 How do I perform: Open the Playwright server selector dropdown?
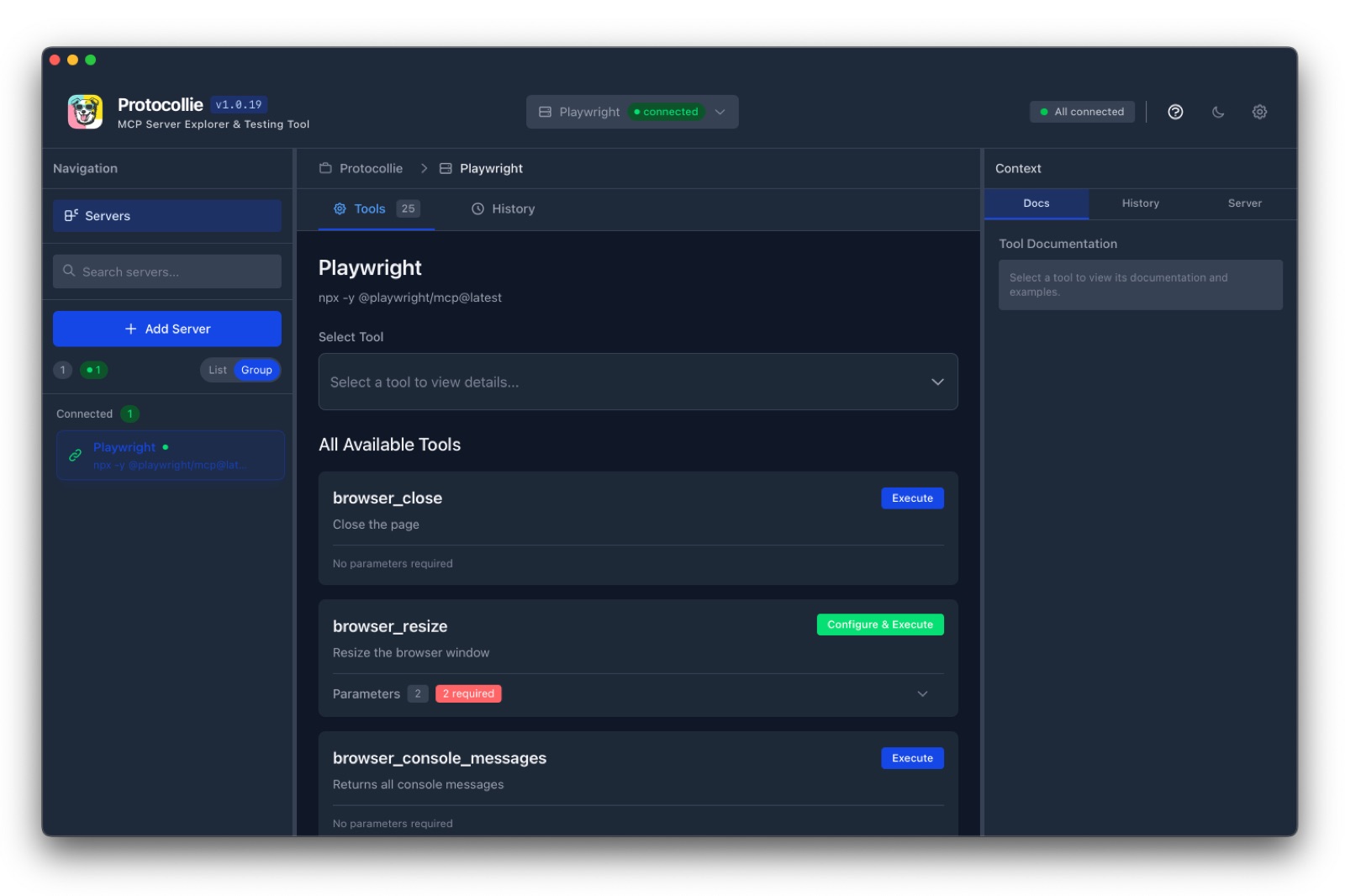click(x=632, y=112)
